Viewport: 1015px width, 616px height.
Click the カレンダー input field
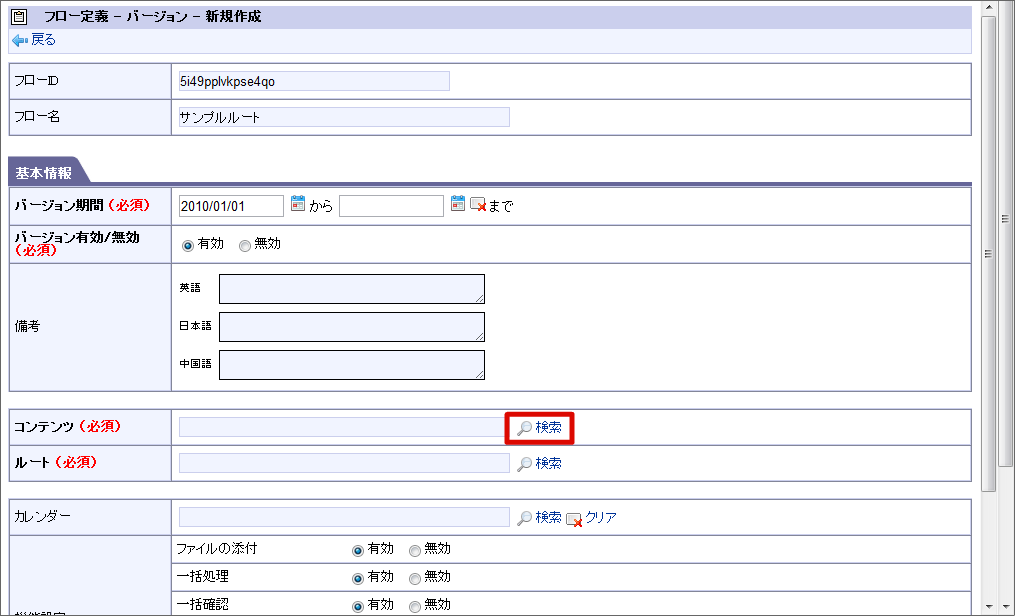click(344, 517)
